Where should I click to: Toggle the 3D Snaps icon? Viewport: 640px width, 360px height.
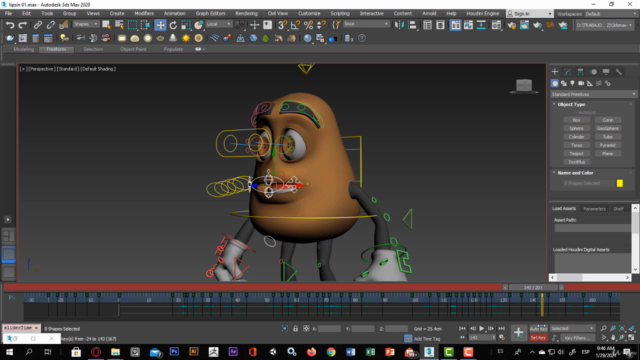(x=282, y=25)
